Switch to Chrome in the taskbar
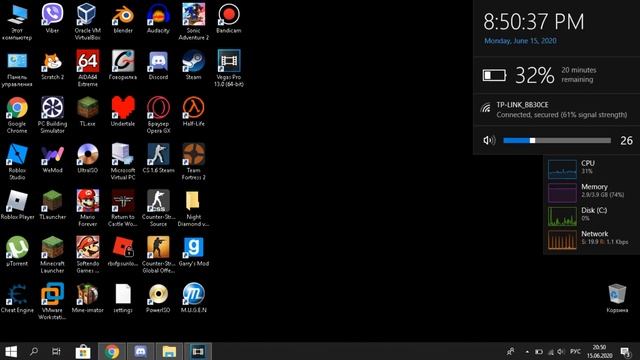The height and width of the screenshot is (360, 640). [111, 351]
